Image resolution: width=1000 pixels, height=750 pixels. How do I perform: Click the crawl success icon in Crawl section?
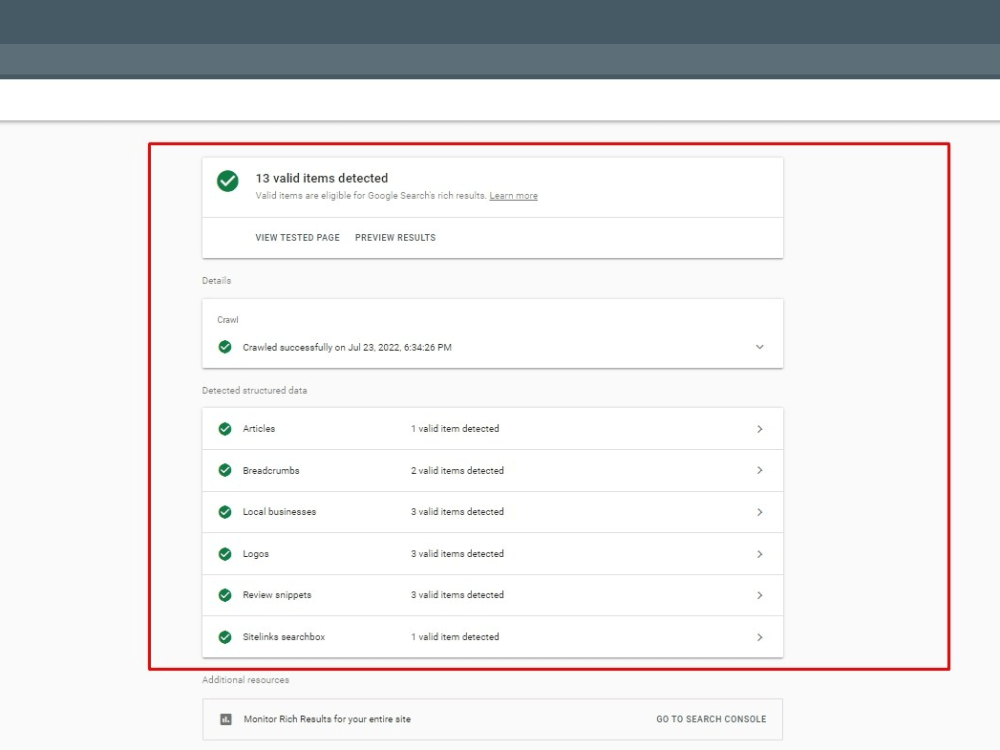pos(225,347)
